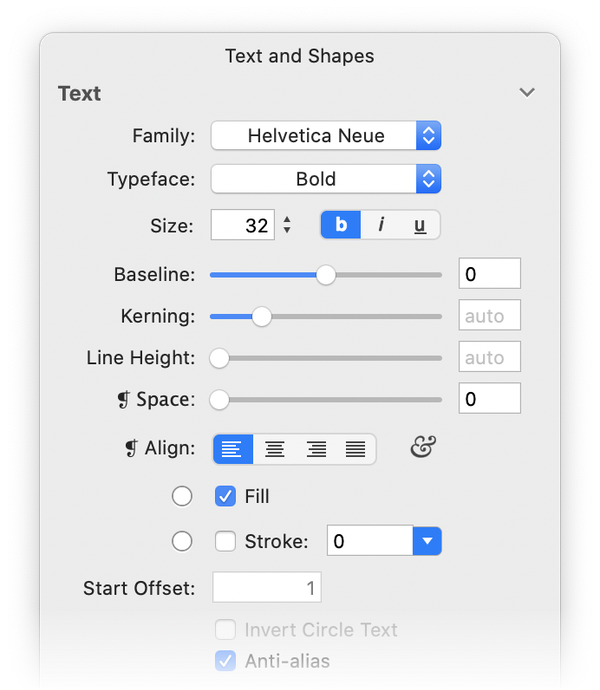Viewport: 600px width, 690px height.
Task: Click the Kerning slider handle
Action: pyautogui.click(x=261, y=317)
